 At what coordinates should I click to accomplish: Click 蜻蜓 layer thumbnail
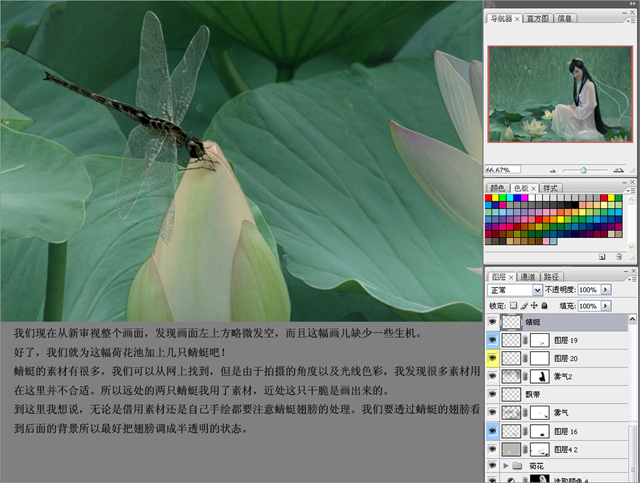pyautogui.click(x=511, y=322)
